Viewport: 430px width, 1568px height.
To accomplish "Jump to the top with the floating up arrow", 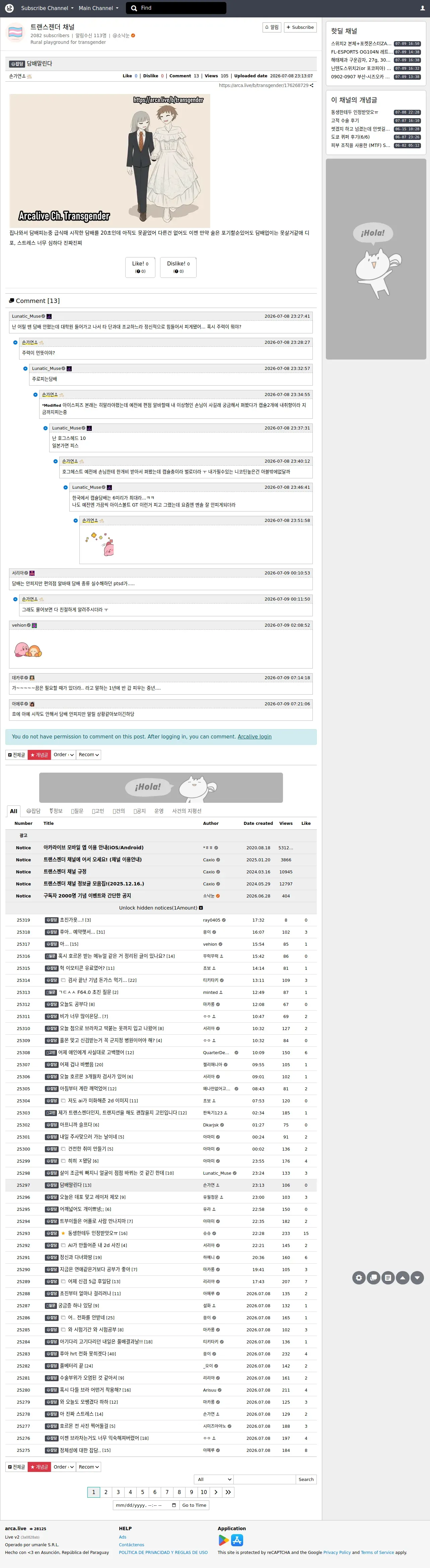I will point(403,1278).
